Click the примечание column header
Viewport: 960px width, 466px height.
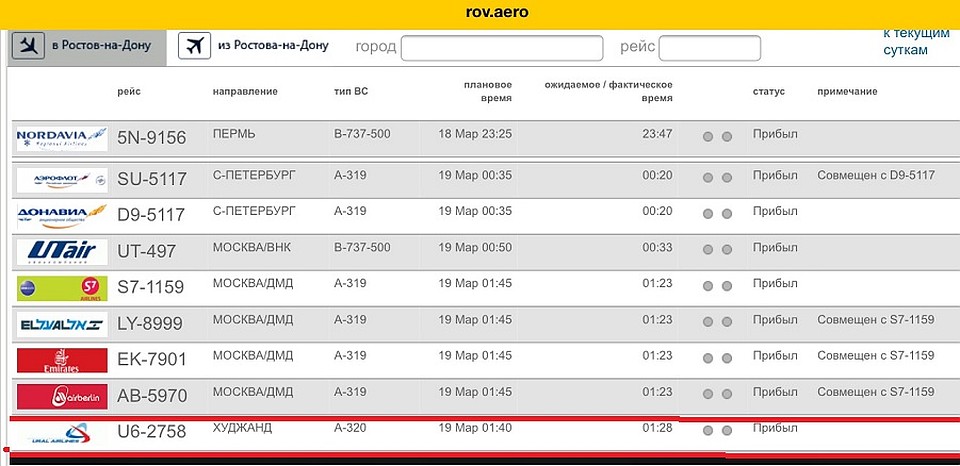(x=847, y=92)
